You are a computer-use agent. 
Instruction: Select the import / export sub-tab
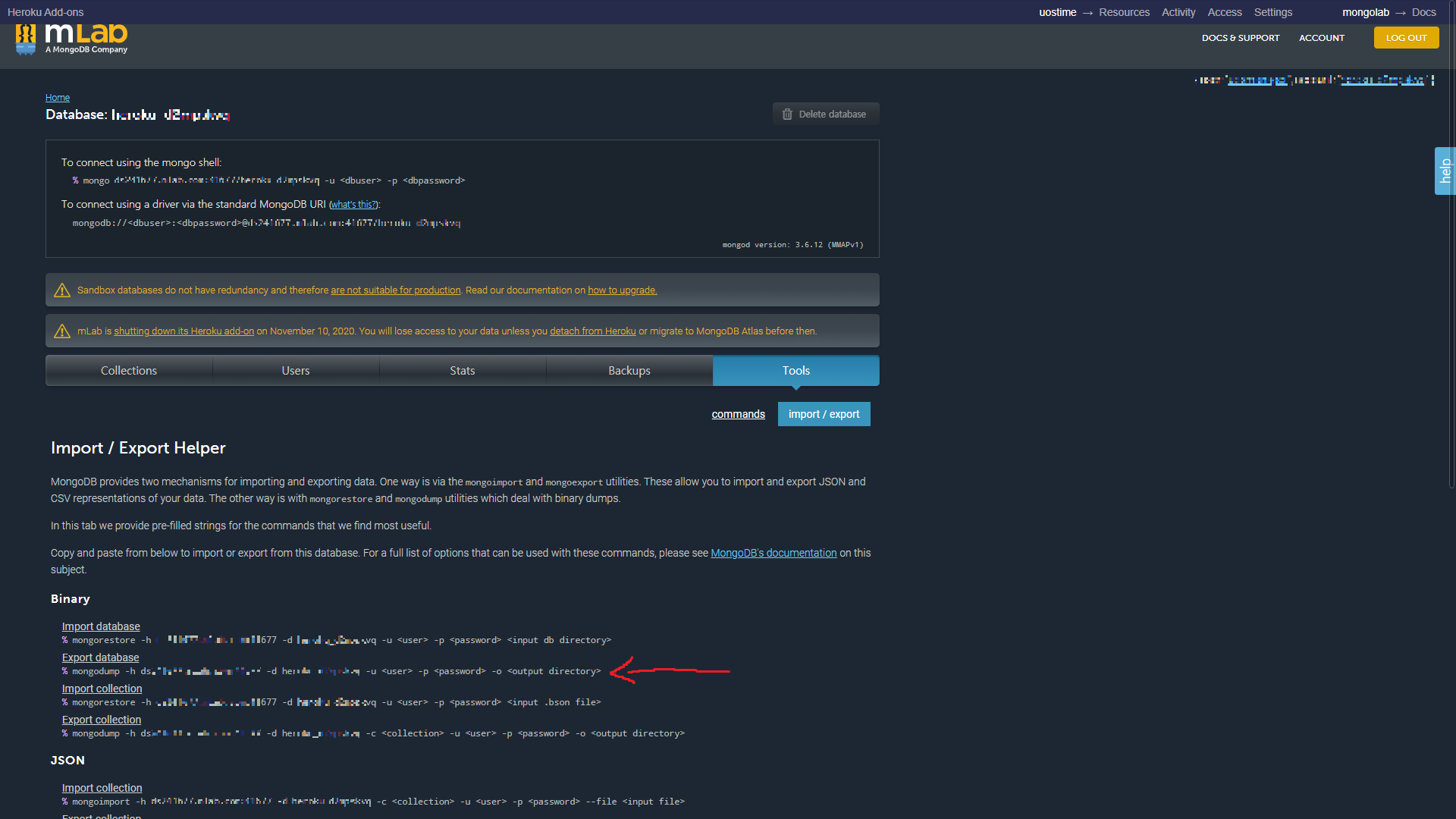pyautogui.click(x=824, y=414)
